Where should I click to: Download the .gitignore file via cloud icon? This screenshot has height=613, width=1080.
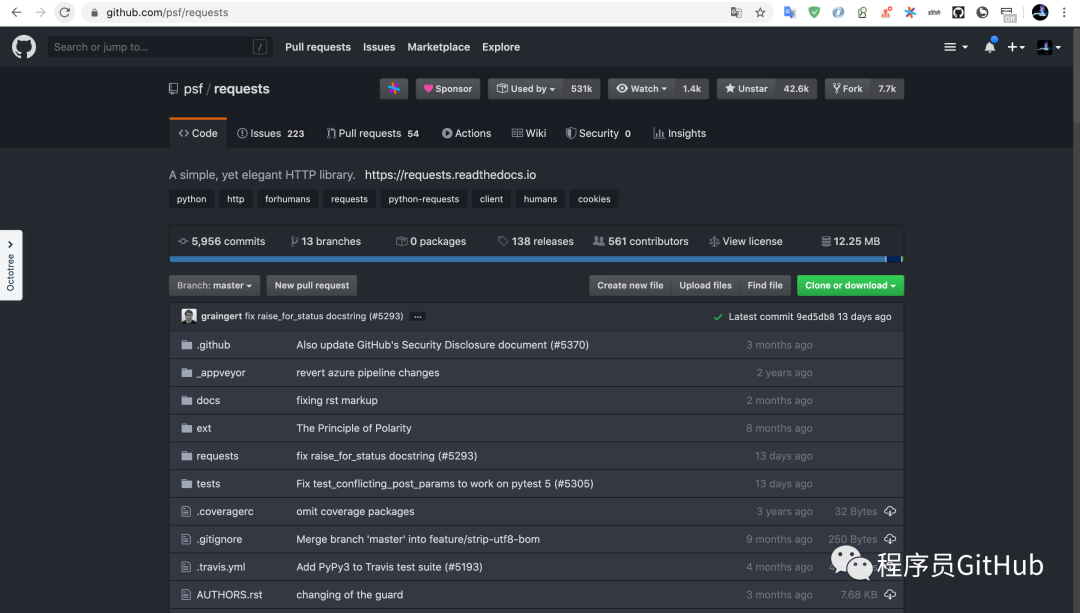pyautogui.click(x=890, y=539)
